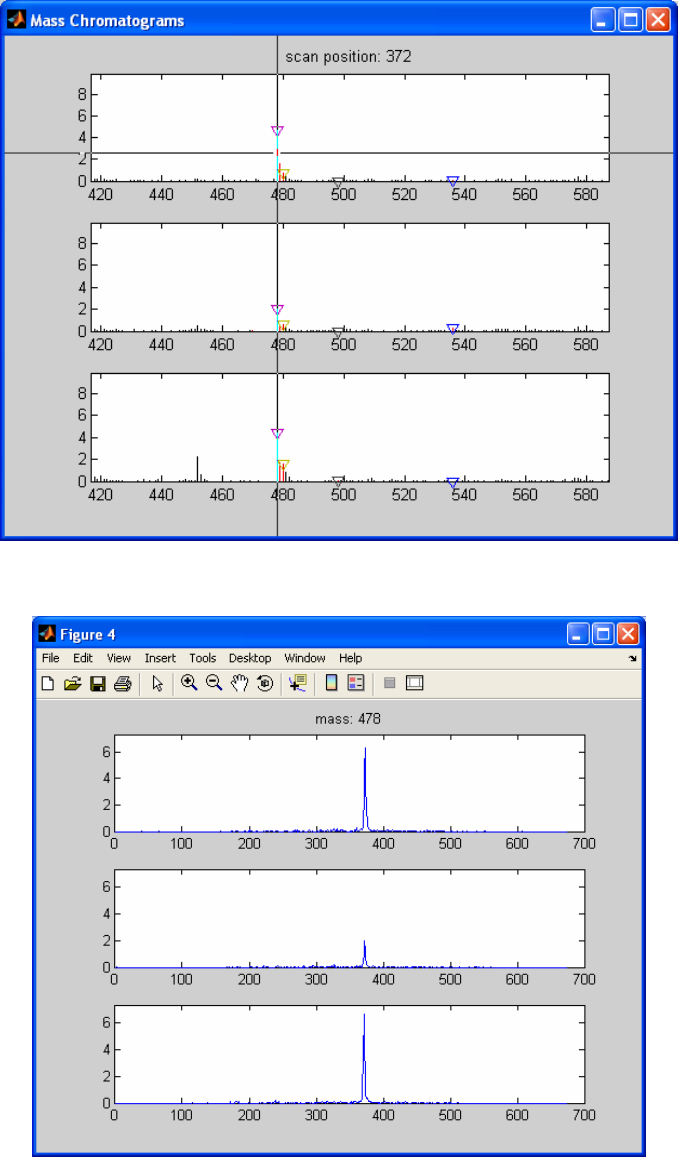Image resolution: width=678 pixels, height=1157 pixels.
Task: Maximize the Figure 4 window
Action: 603,634
